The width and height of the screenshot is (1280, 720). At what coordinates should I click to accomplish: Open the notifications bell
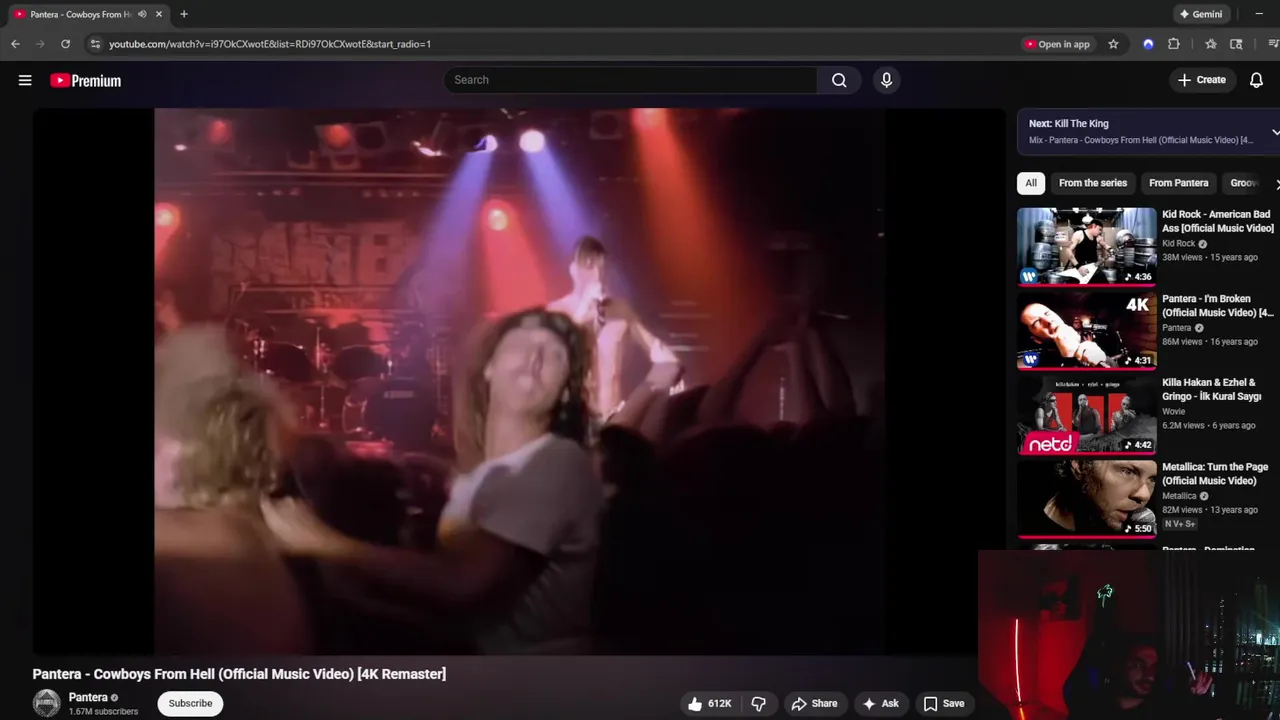pyautogui.click(x=1256, y=80)
